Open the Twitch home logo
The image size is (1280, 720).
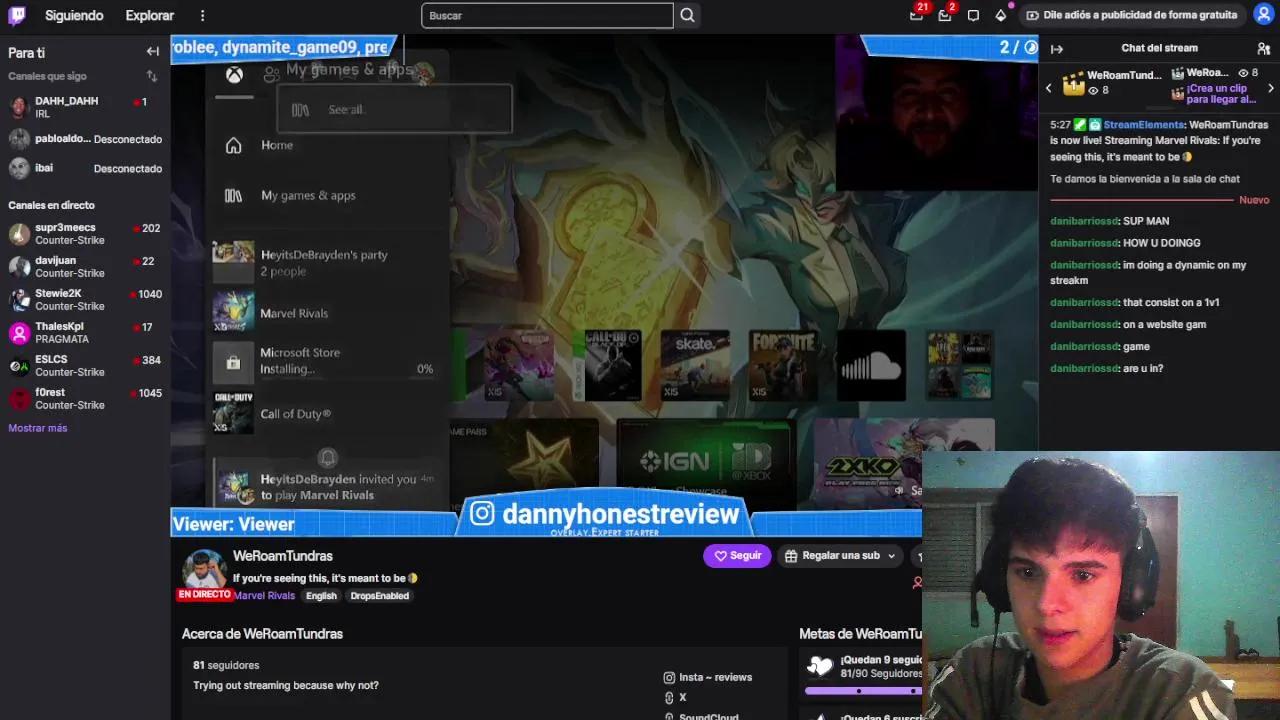click(17, 15)
